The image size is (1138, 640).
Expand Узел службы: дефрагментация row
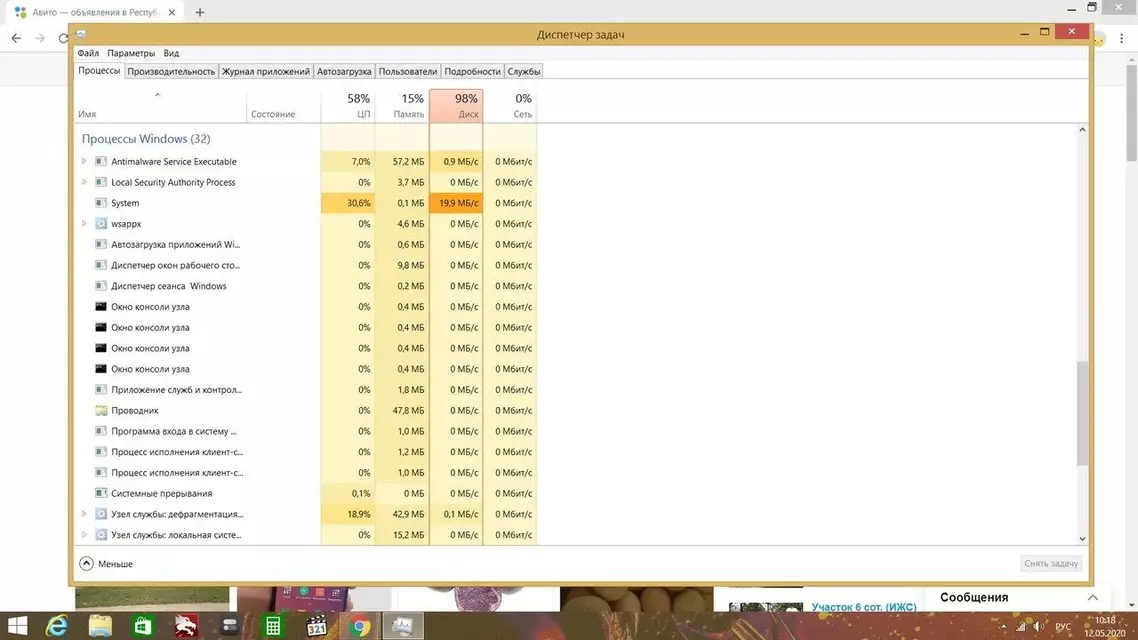pos(83,514)
